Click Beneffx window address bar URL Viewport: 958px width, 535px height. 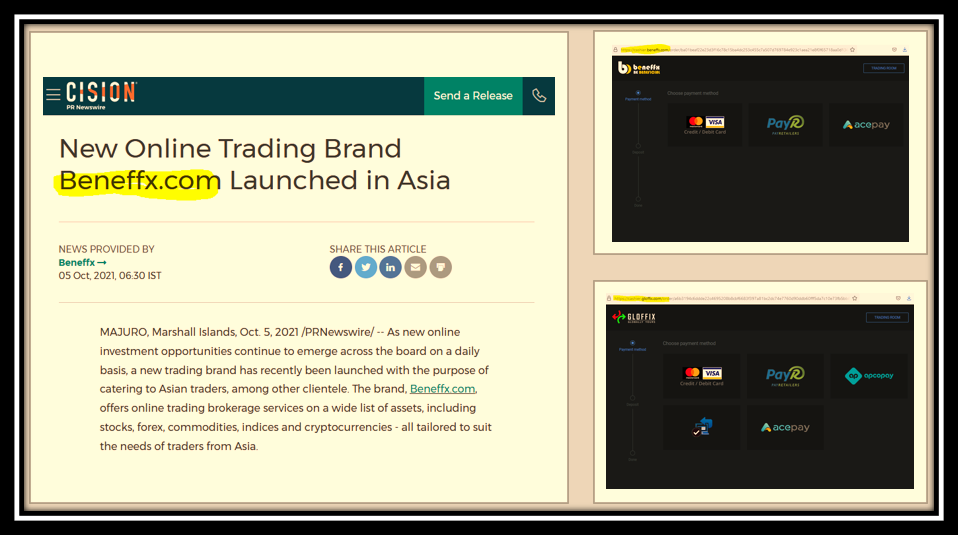[x=733, y=49]
